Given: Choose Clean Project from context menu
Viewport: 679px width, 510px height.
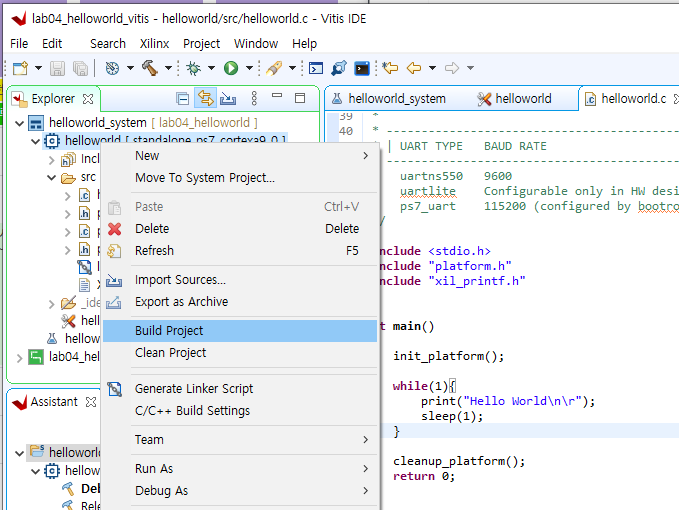Looking at the screenshot, I should tap(240, 353).
